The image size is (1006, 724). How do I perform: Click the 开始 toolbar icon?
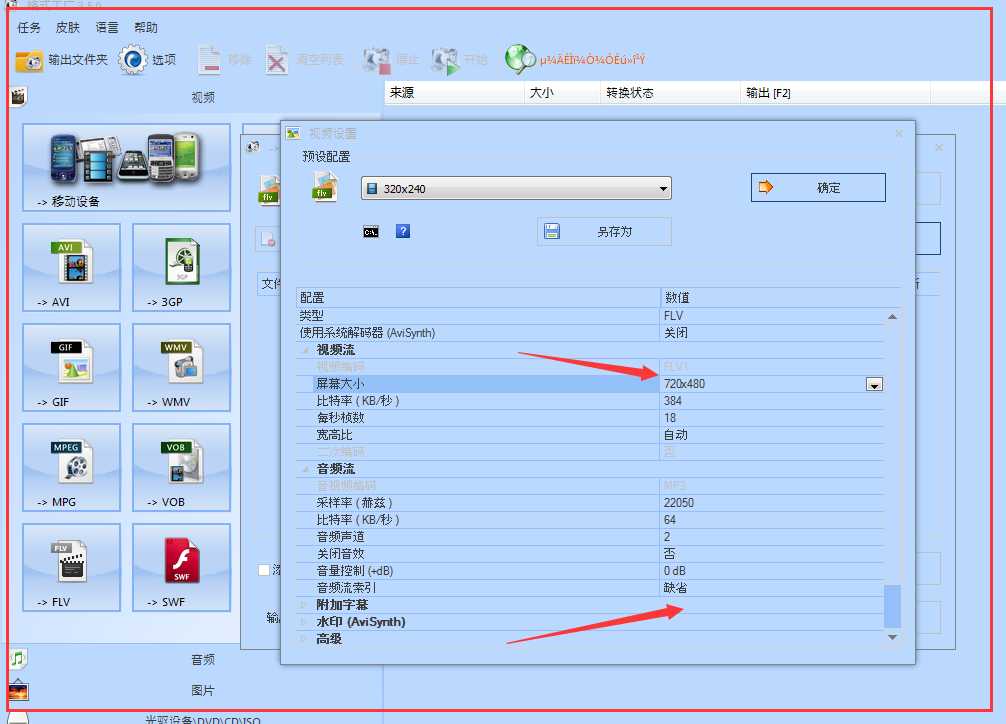[445, 60]
